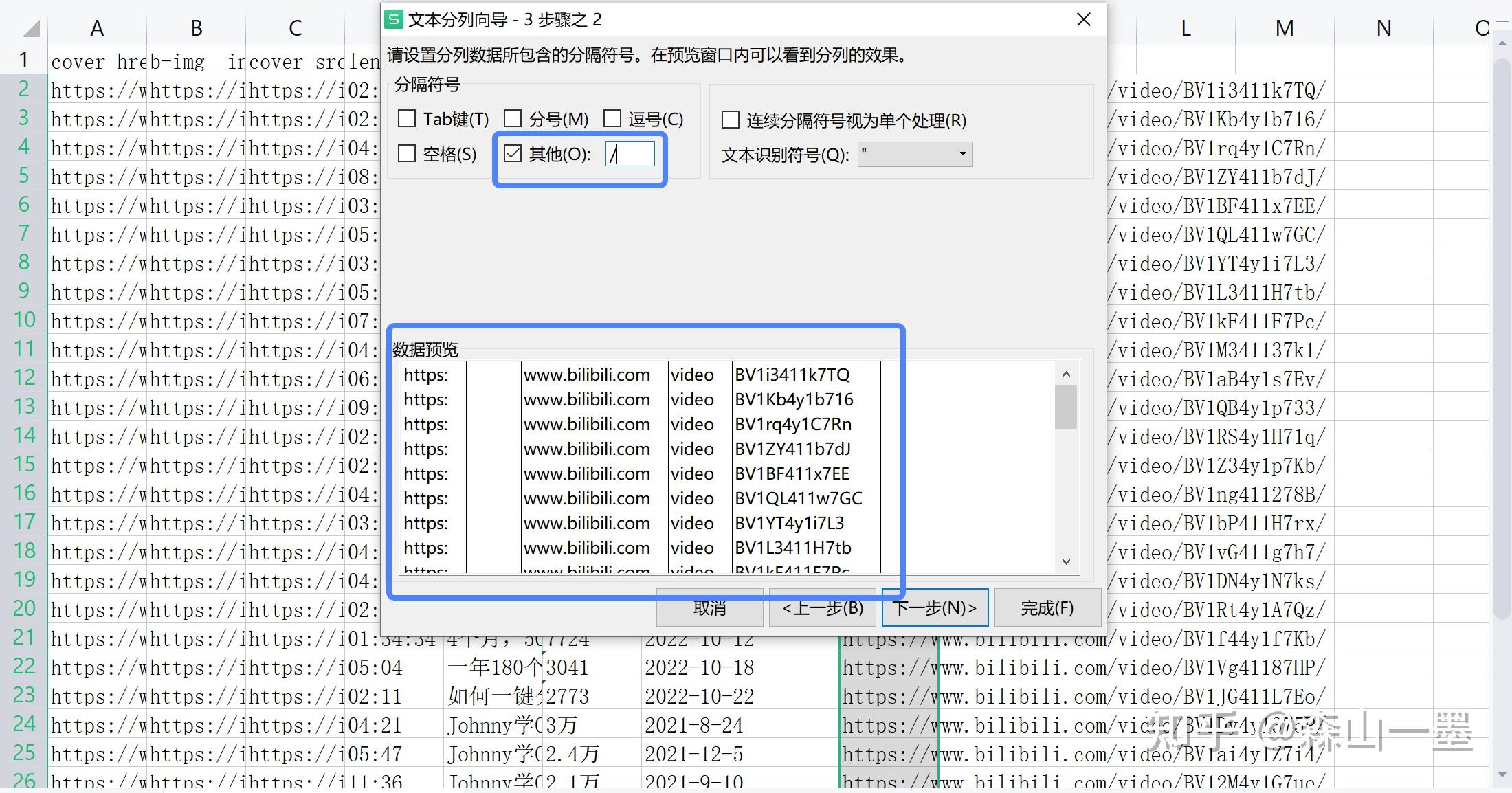This screenshot has height=793, width=1512.
Task: Click cell with duration 05:47
Action: point(394,754)
